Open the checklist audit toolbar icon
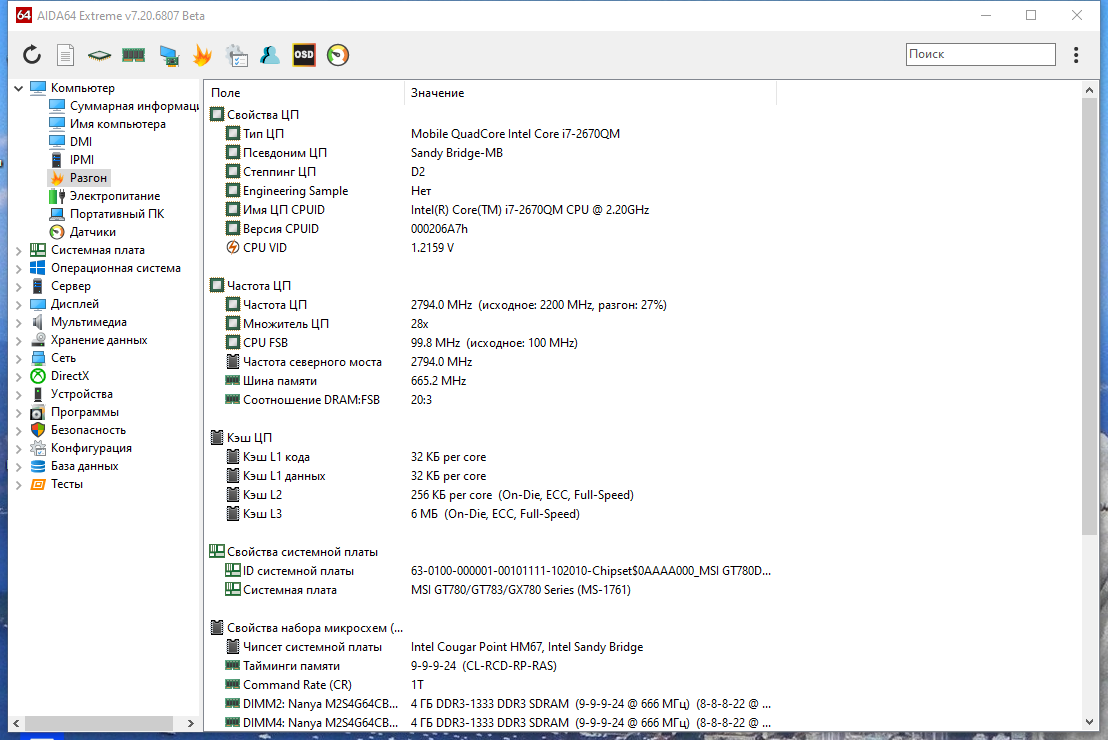The image size is (1108, 740). point(237,55)
